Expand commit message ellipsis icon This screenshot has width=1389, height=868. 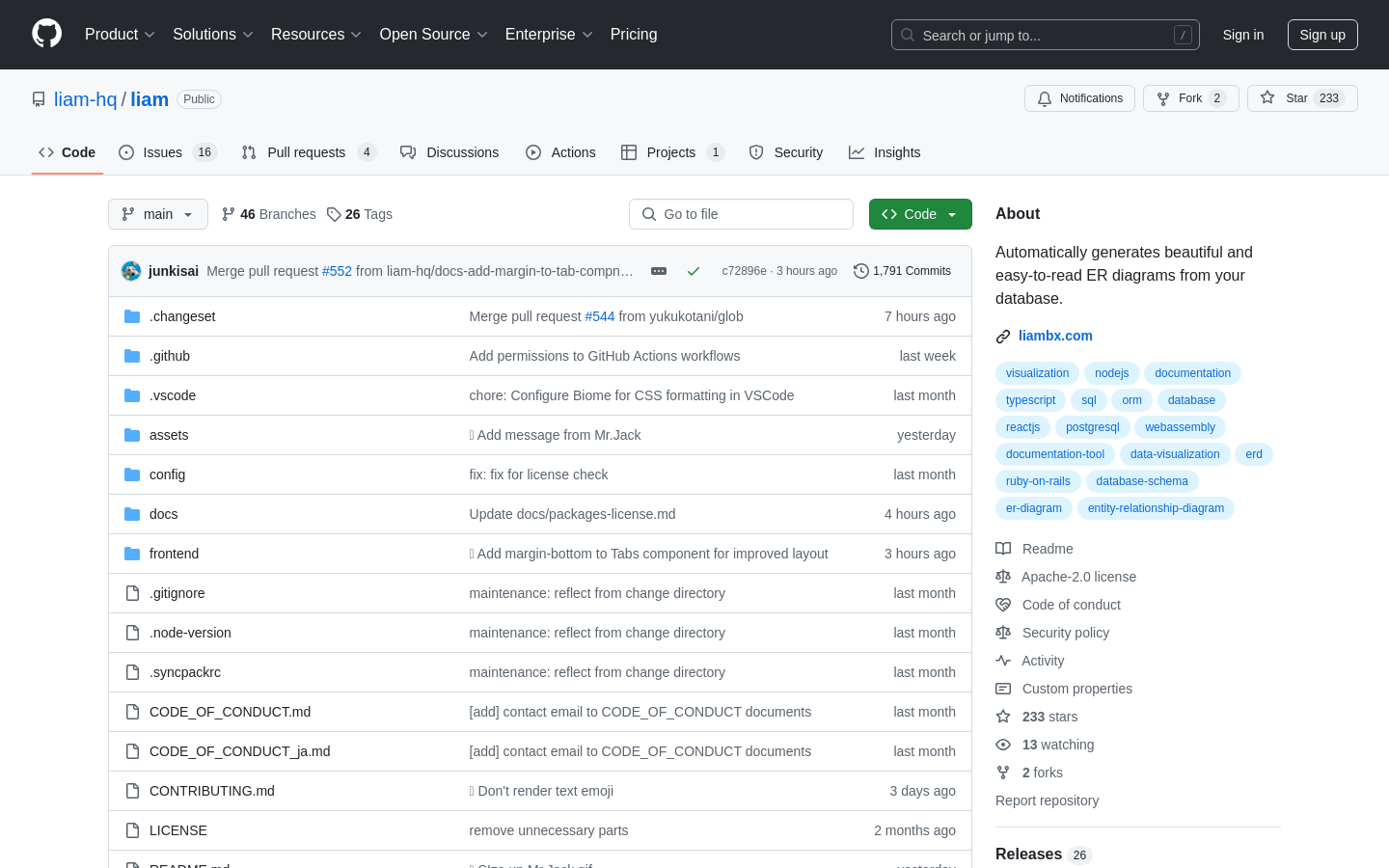(659, 271)
